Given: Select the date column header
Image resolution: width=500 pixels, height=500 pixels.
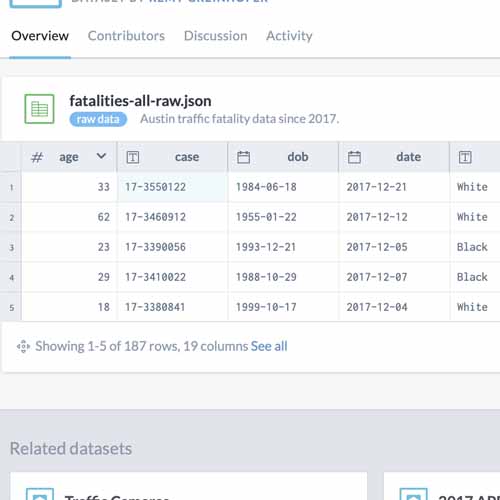Looking at the screenshot, I should pos(394,157).
